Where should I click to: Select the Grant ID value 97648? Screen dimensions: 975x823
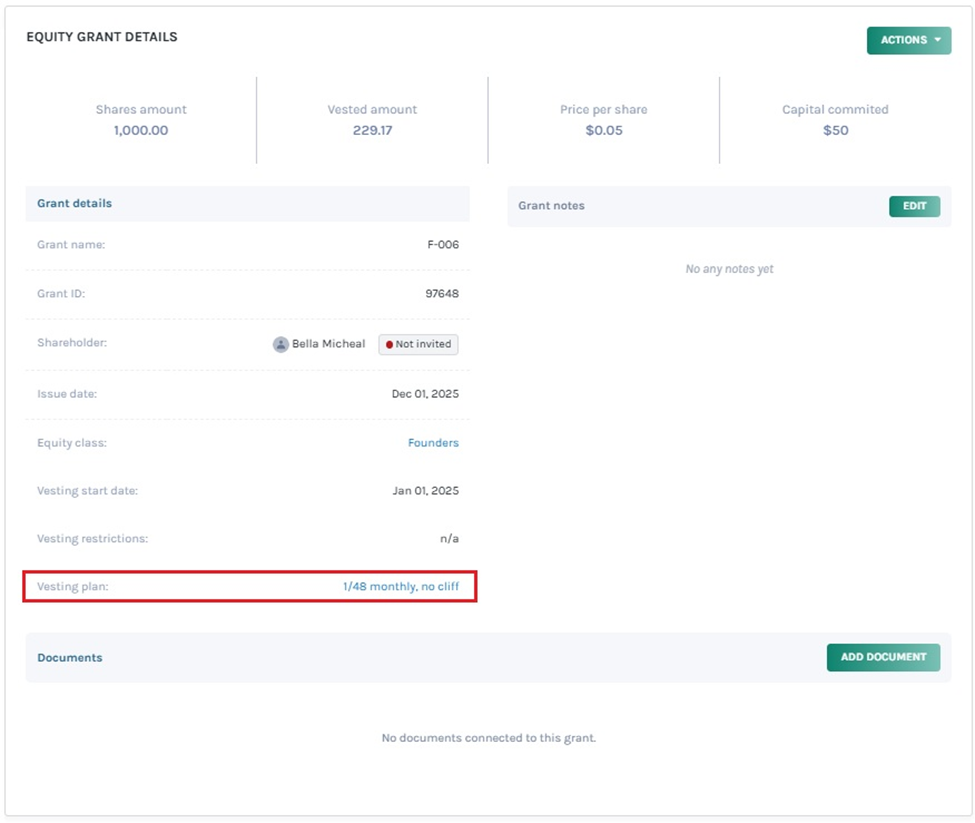(442, 294)
